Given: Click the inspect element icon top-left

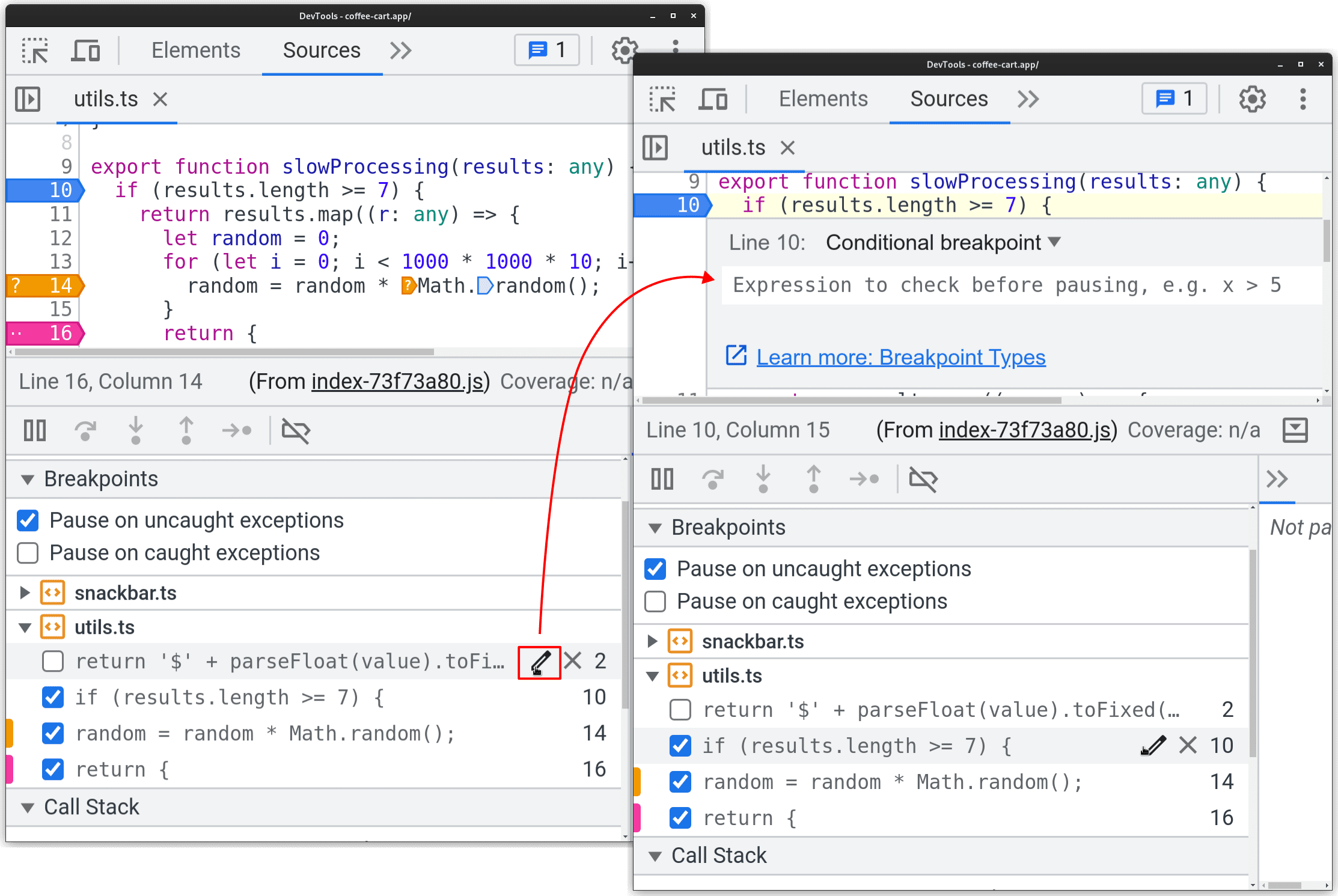Looking at the screenshot, I should (x=36, y=50).
